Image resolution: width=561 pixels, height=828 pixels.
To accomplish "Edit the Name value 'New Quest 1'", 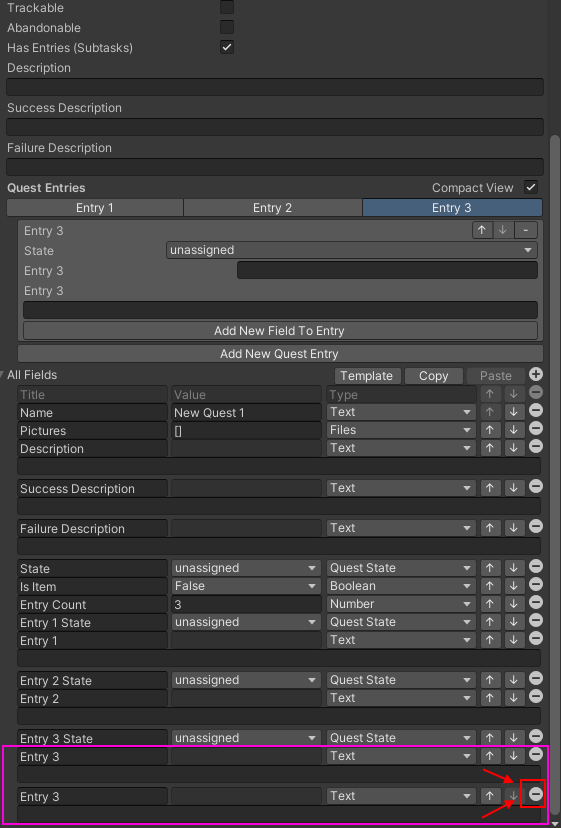I will (x=246, y=412).
